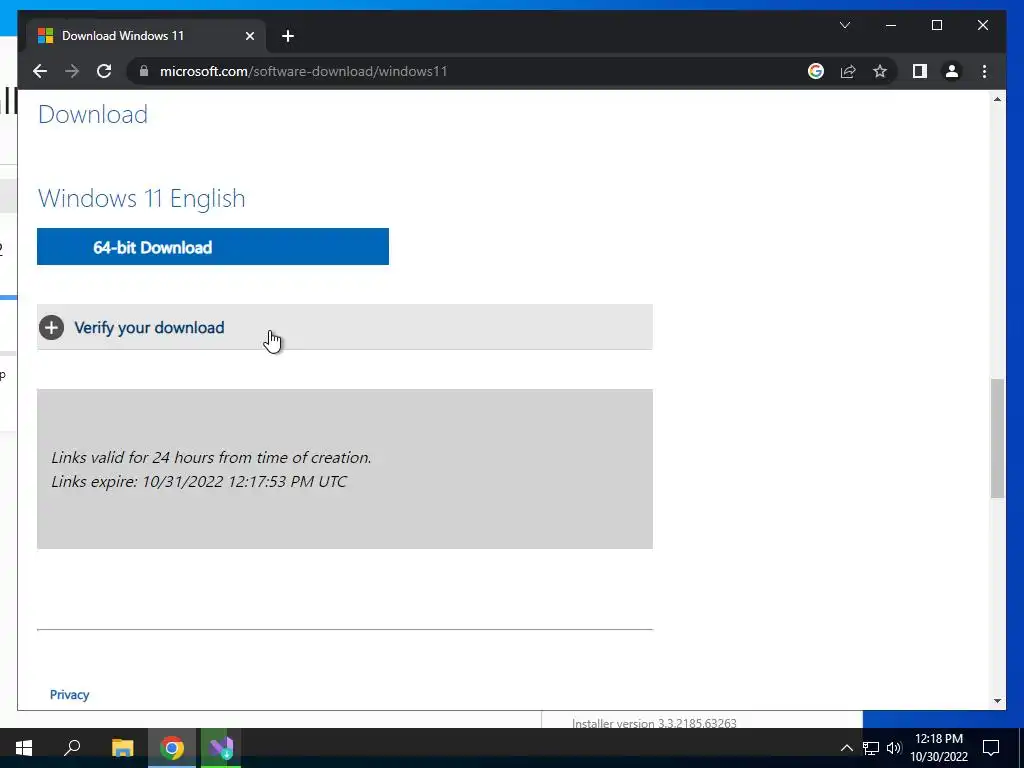This screenshot has width=1024, height=768.
Task: Open Chrome three-dot menu
Action: coord(984,71)
